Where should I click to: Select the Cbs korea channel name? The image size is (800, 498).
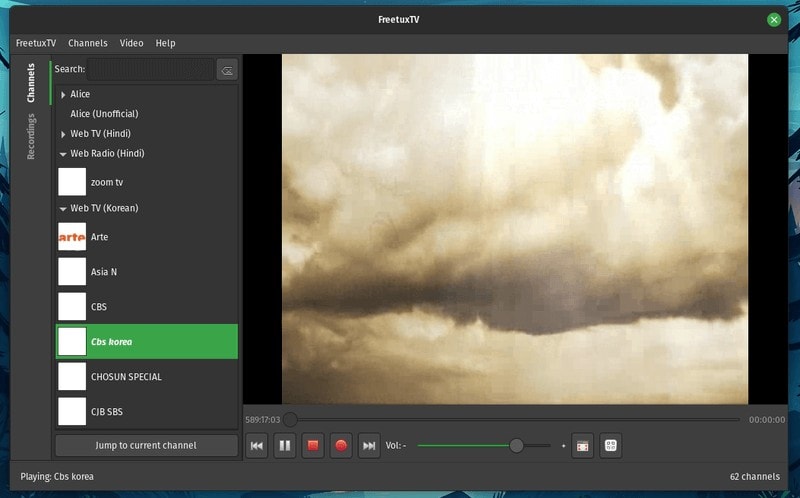pos(111,342)
